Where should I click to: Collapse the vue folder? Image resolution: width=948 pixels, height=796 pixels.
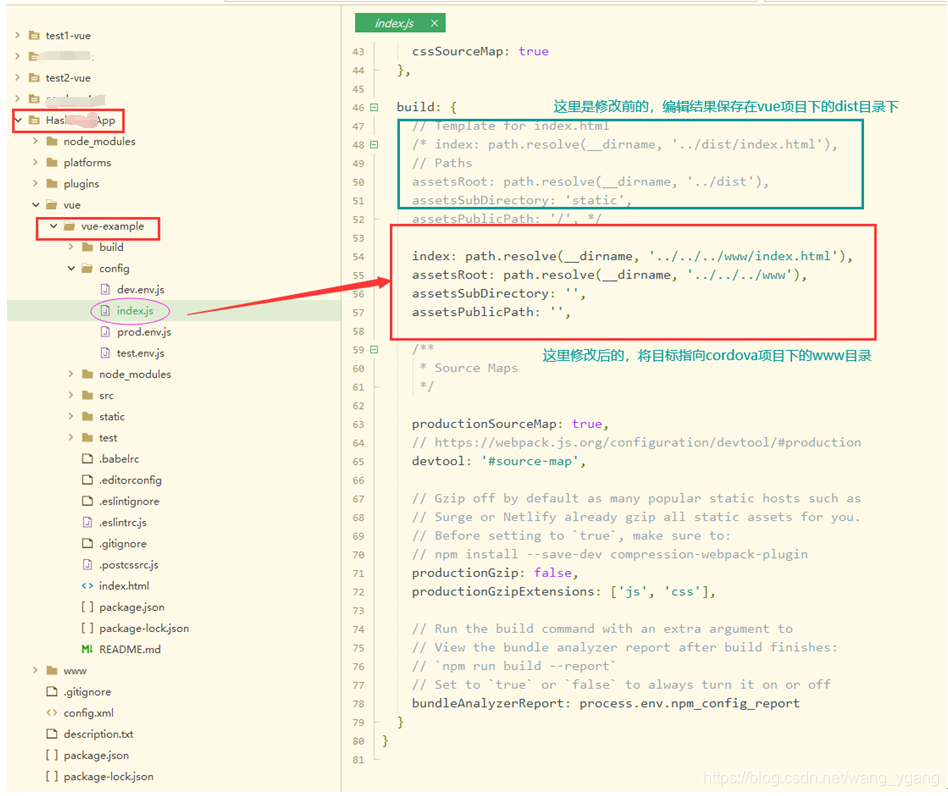pos(36,205)
